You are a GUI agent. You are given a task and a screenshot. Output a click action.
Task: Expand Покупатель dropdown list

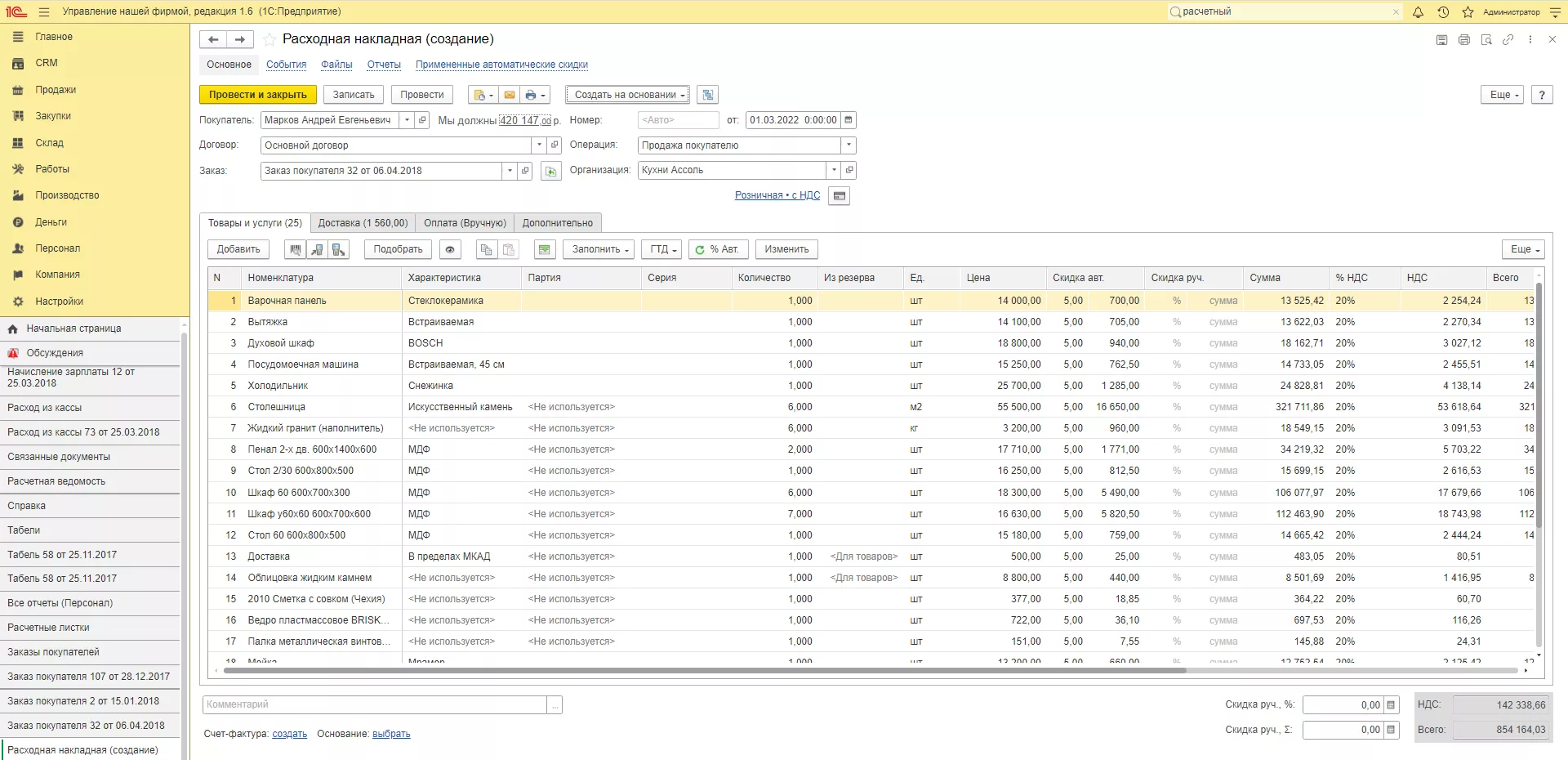pos(408,120)
